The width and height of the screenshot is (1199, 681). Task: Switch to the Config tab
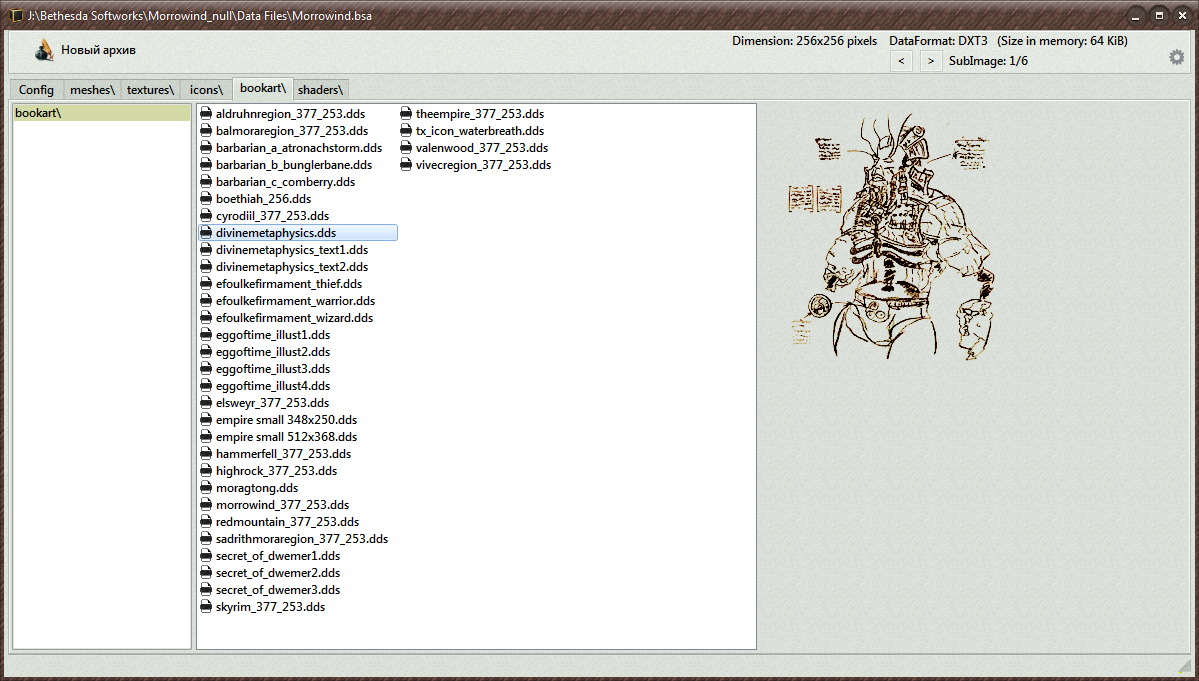pos(37,89)
